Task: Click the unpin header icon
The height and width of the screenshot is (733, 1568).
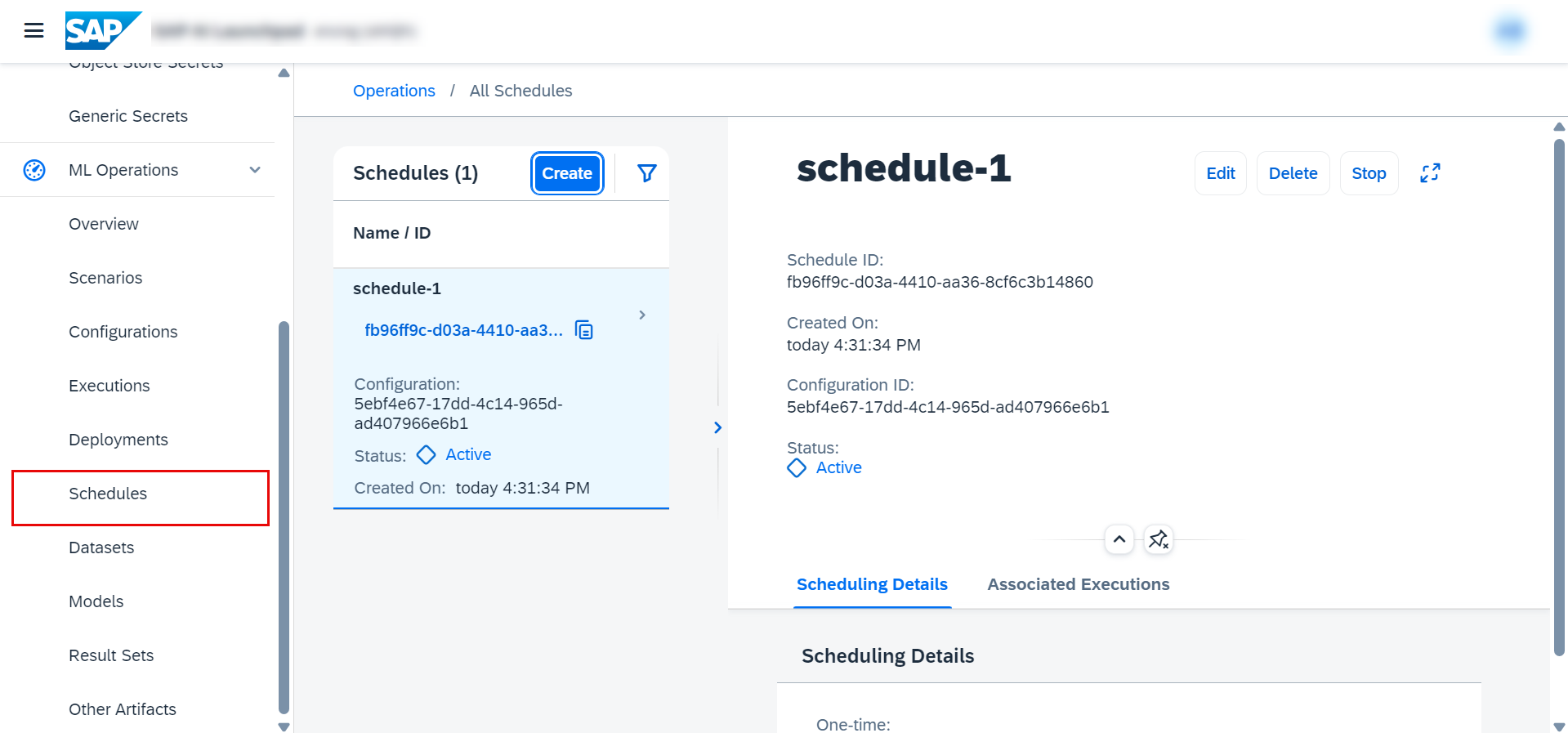Action: 1159,539
